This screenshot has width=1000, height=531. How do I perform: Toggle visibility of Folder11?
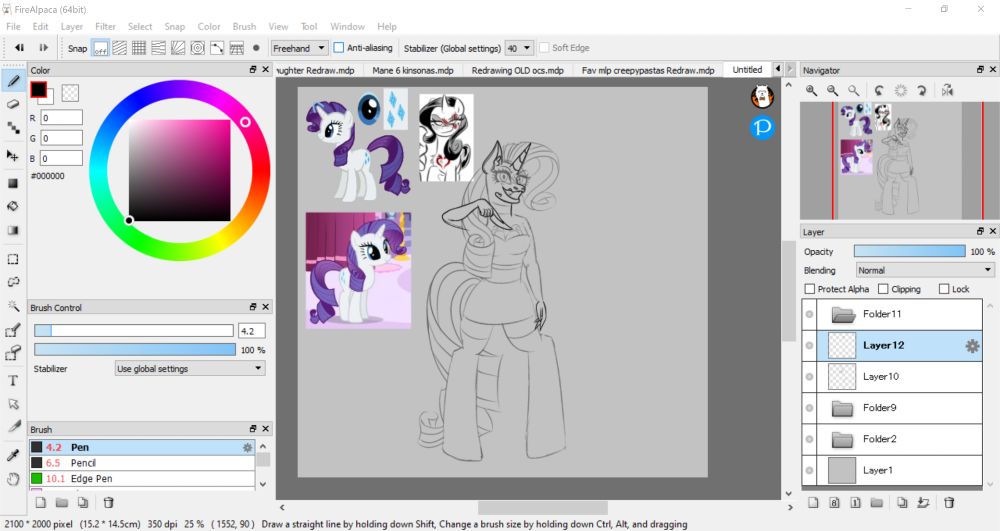click(809, 314)
